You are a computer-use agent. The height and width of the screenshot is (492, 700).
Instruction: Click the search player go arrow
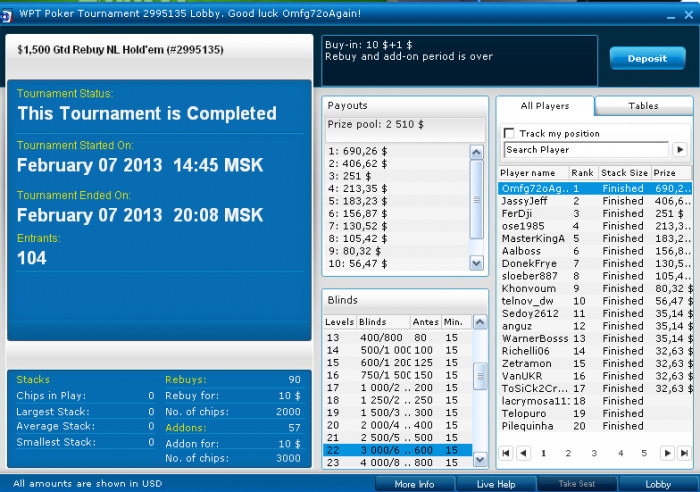tap(680, 150)
